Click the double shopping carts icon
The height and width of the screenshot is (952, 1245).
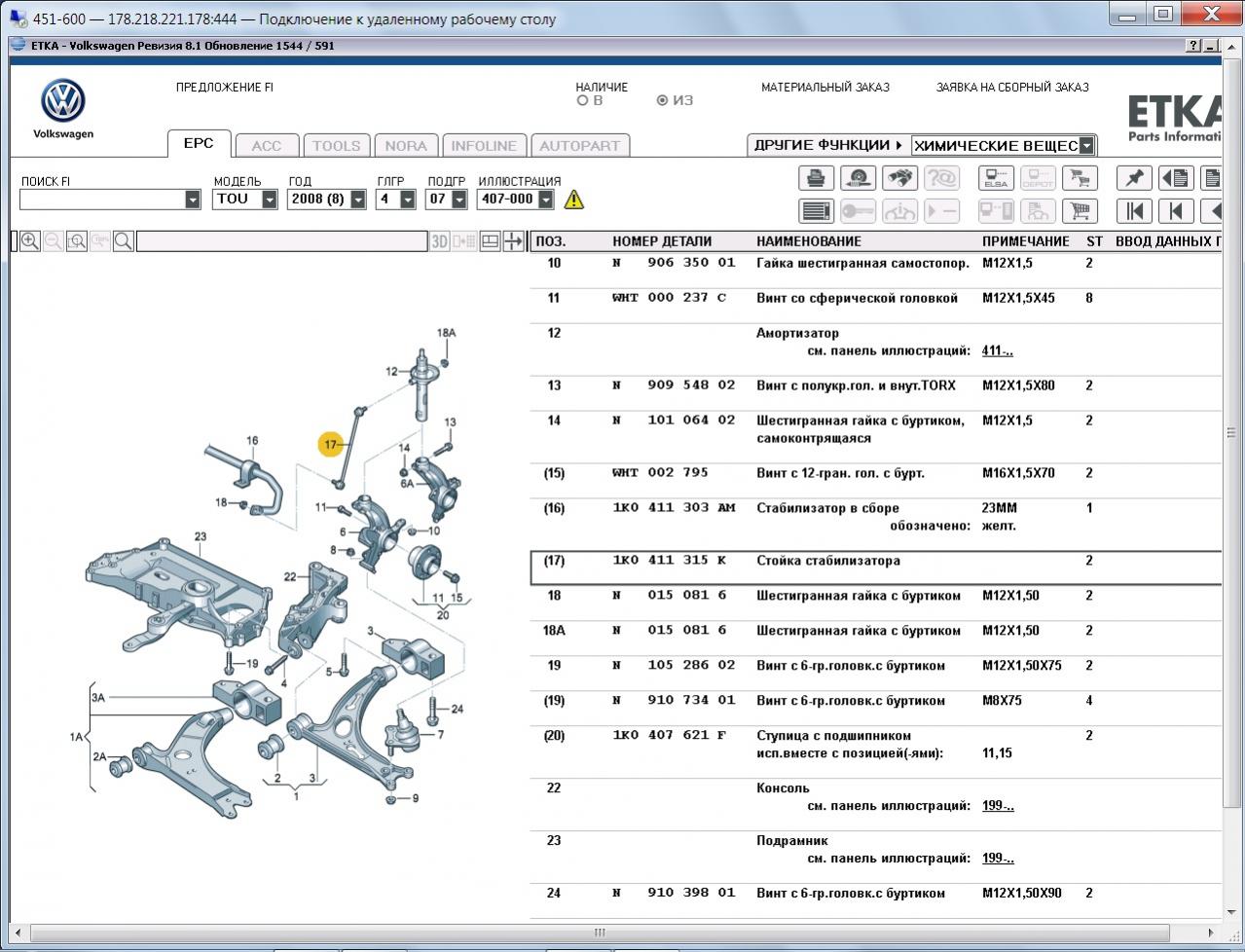(1080, 178)
